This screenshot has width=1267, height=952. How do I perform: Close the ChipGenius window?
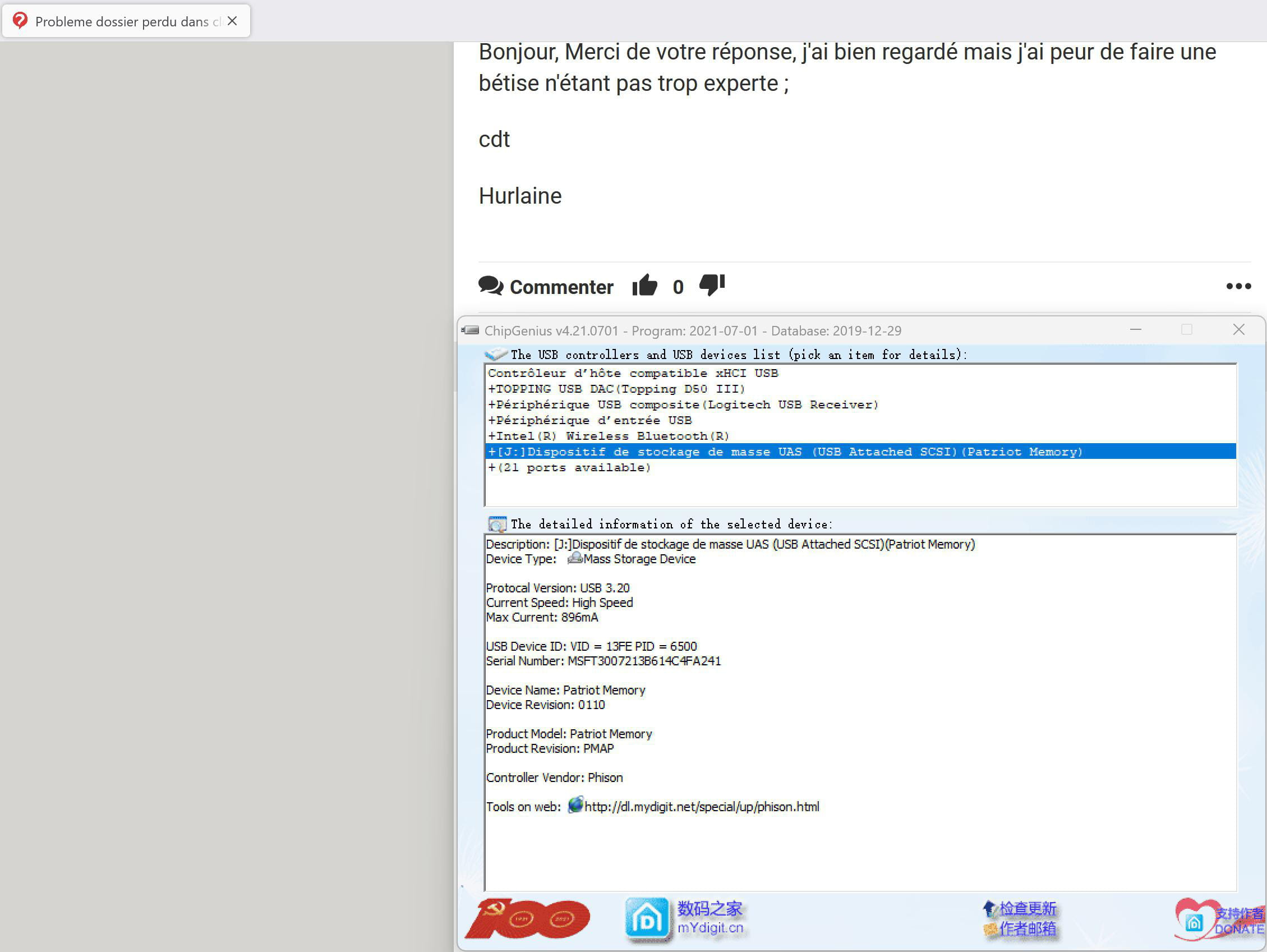(x=1238, y=329)
